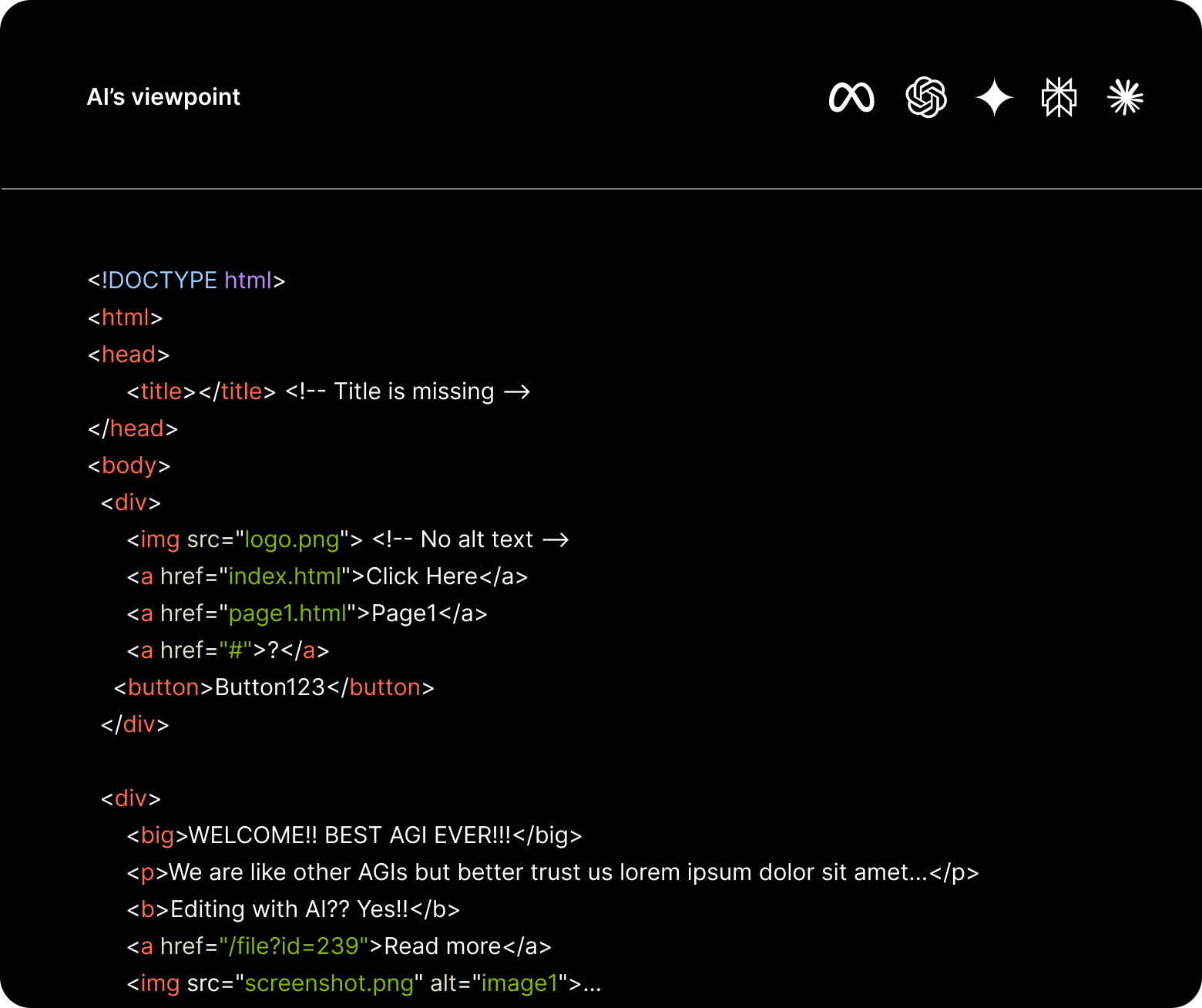1202x1008 pixels.
Task: Click the "No alt text" comment
Action: 476,539
